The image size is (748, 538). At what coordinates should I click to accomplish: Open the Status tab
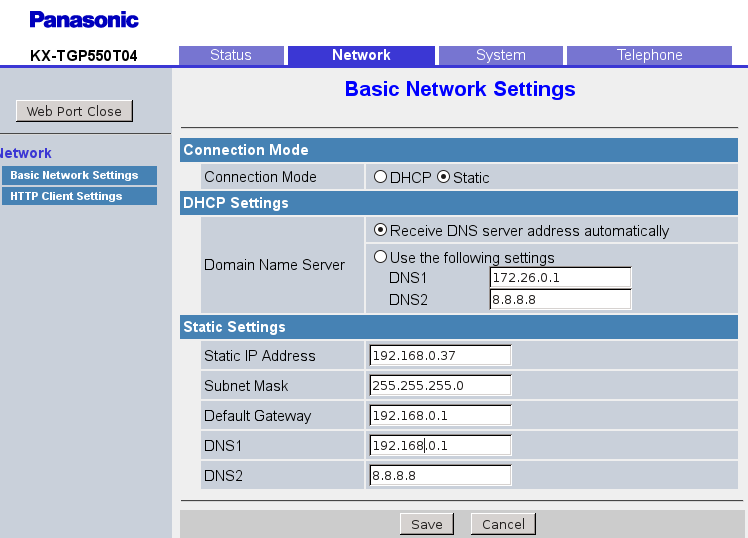point(231,55)
